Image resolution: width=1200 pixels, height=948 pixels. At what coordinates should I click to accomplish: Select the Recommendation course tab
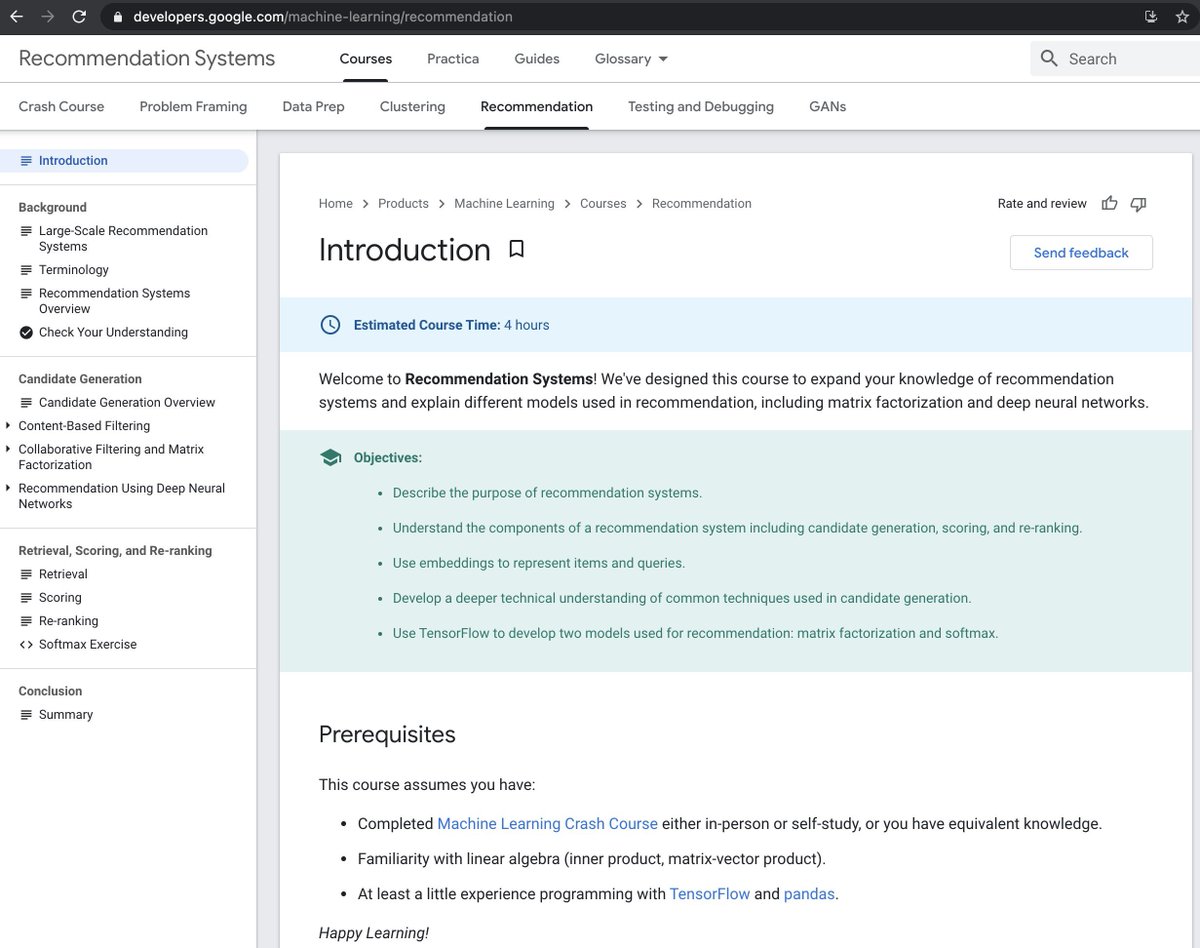point(536,106)
